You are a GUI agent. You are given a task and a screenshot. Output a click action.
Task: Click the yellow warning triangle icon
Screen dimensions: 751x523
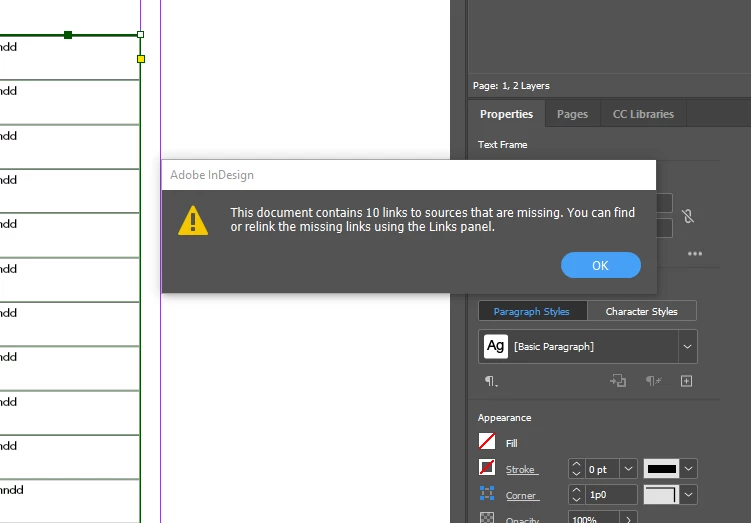[x=193, y=221]
